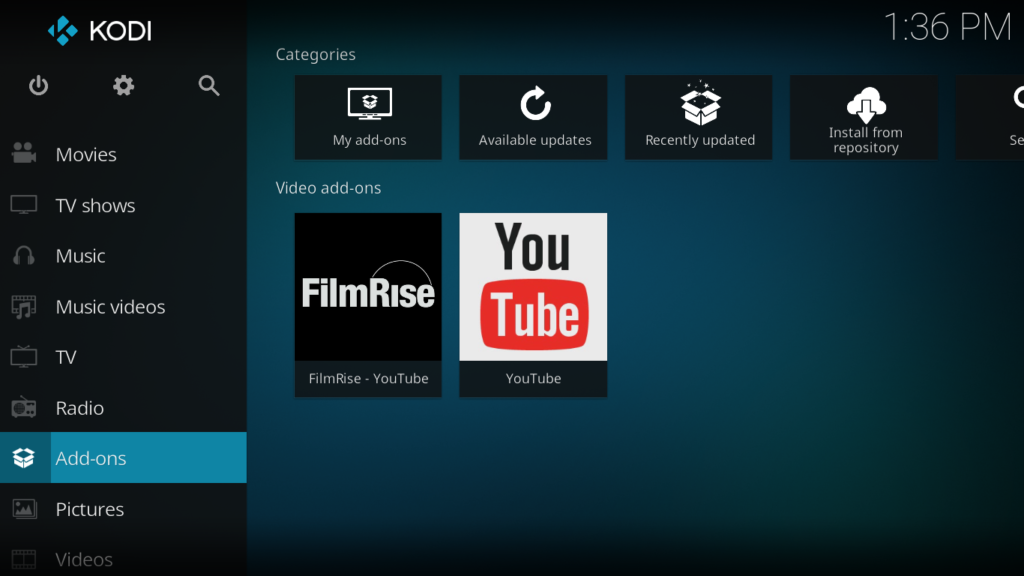
Task: Click the Add-ons box icon
Action: click(24, 458)
